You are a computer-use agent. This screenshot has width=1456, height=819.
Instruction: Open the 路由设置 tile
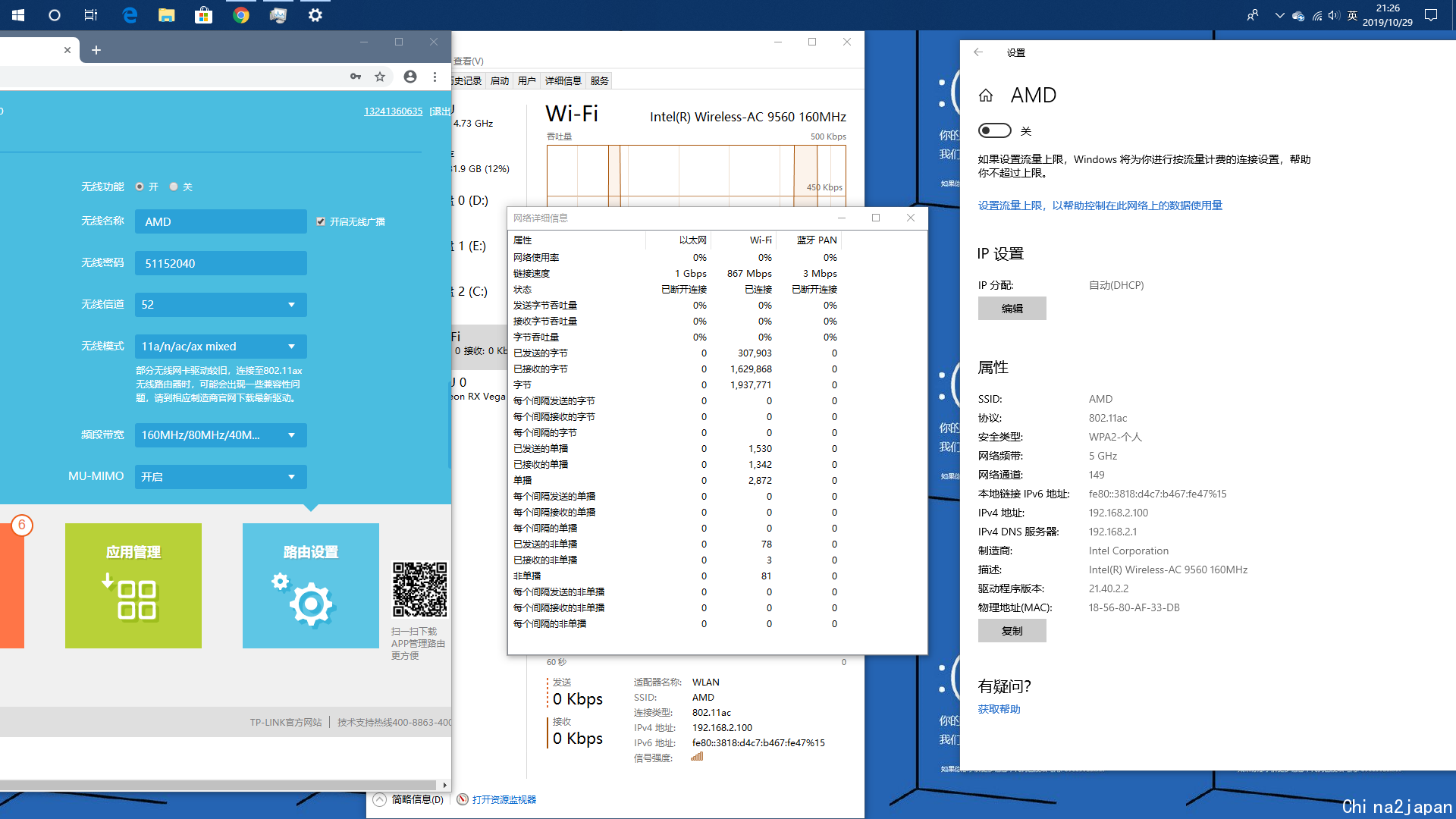[x=311, y=585]
